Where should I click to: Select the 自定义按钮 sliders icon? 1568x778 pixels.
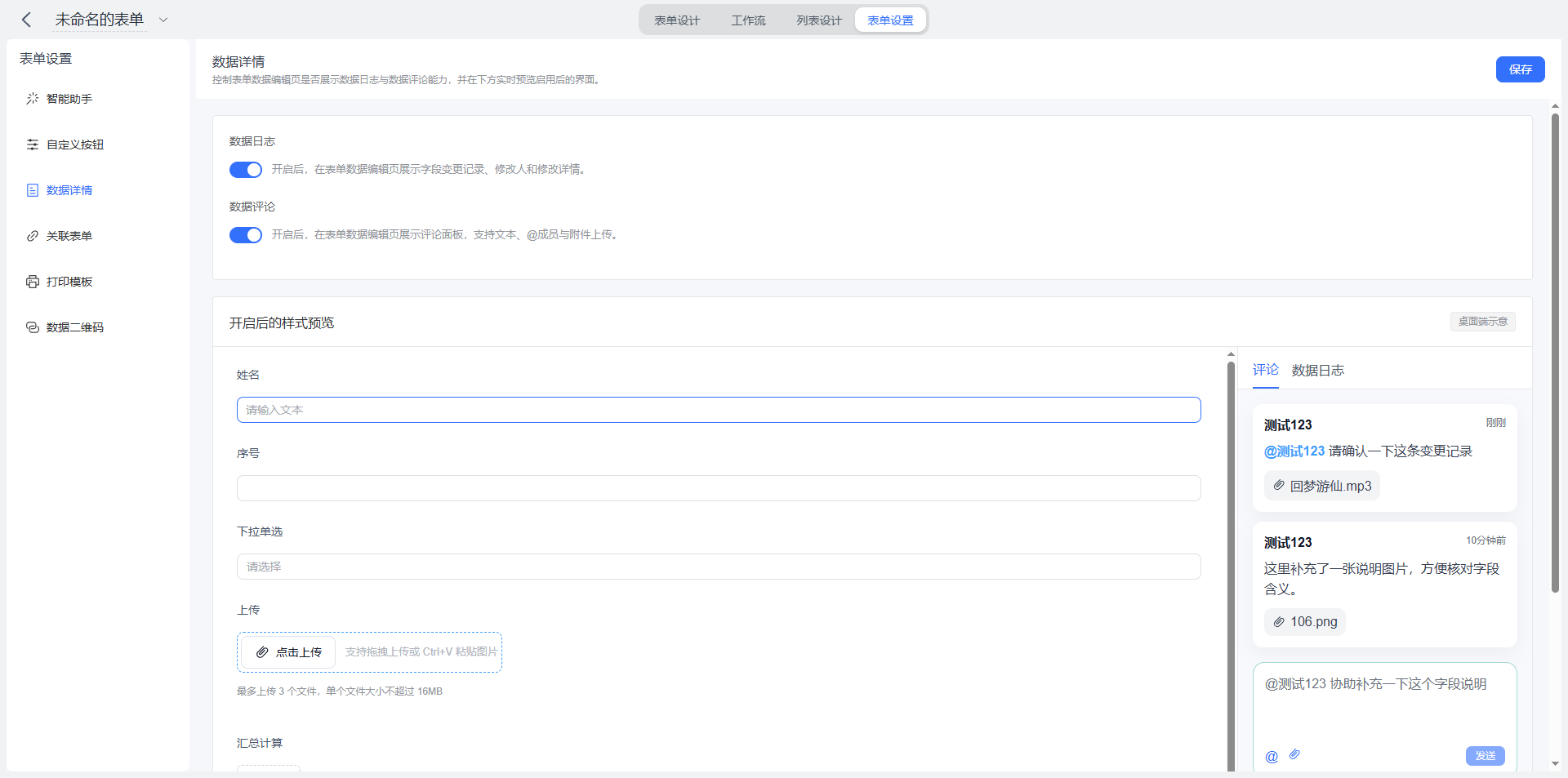(33, 144)
